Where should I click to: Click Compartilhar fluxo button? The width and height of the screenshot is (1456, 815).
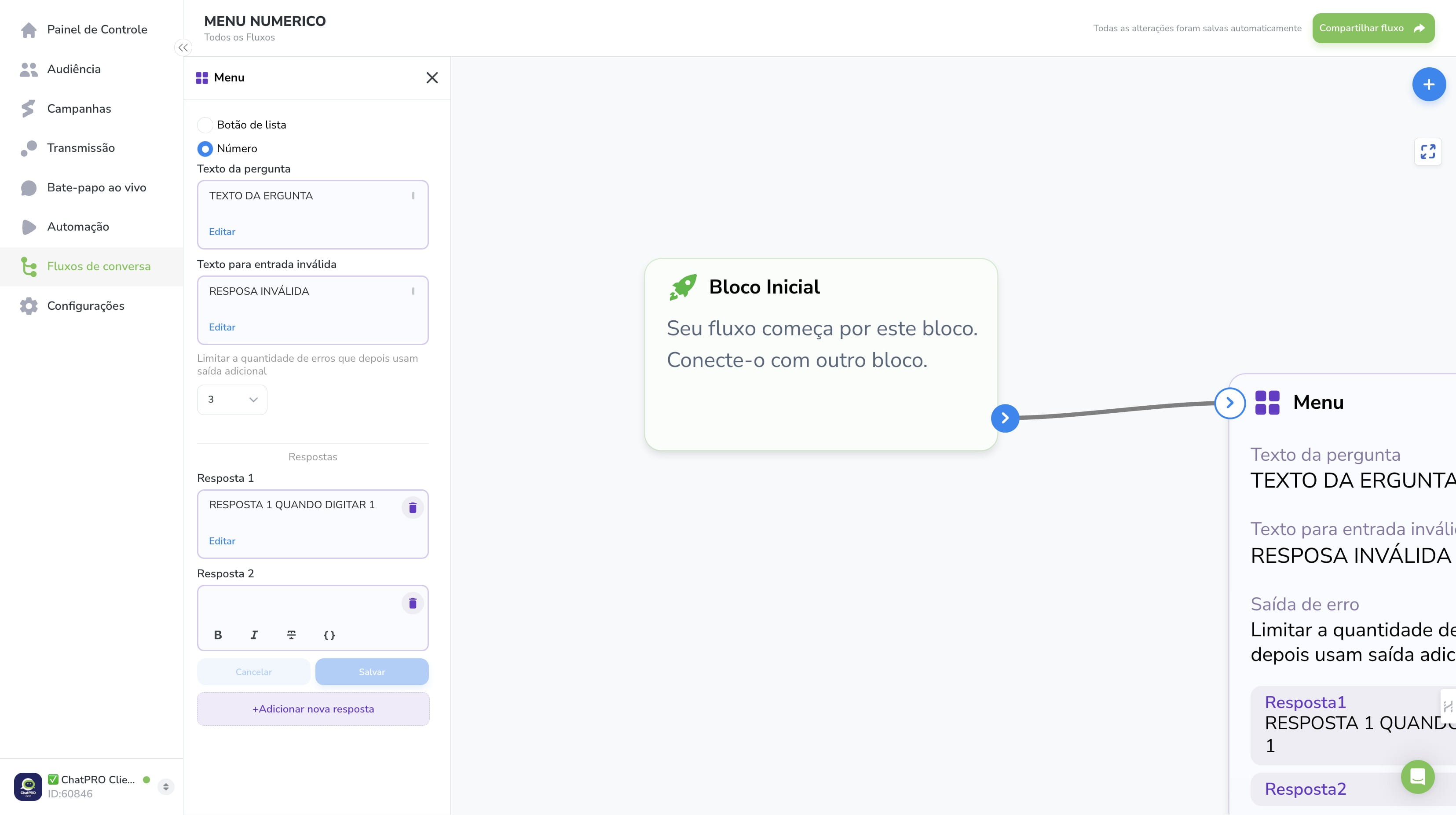[x=1373, y=28]
